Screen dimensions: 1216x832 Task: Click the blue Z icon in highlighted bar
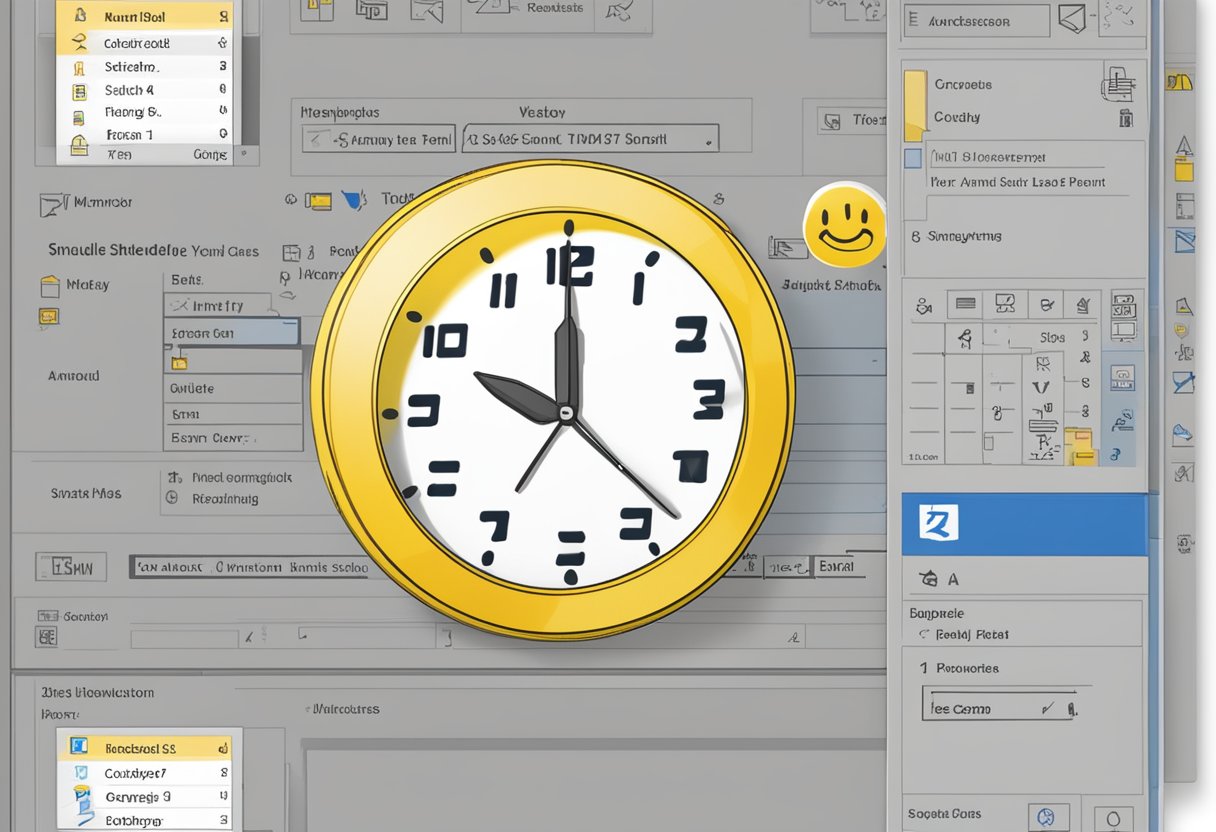[938, 523]
